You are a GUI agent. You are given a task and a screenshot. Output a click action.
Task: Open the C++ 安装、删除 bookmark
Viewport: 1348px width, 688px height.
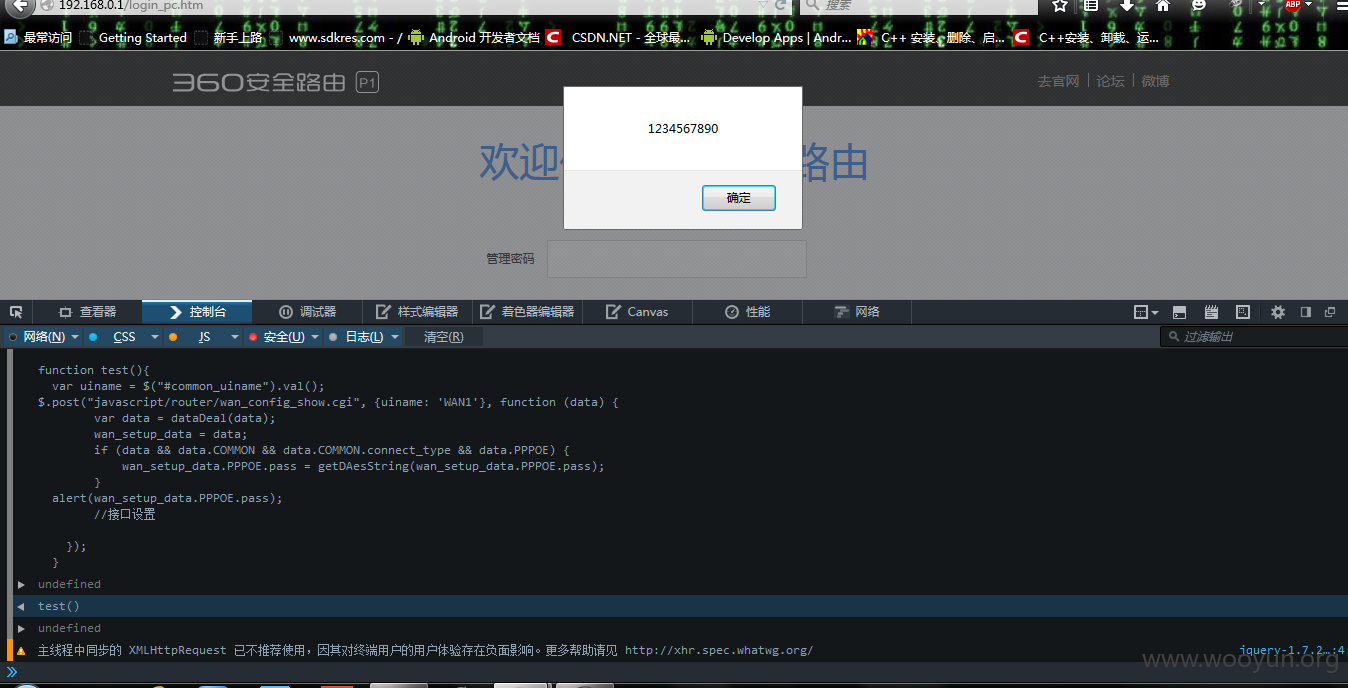(932, 38)
